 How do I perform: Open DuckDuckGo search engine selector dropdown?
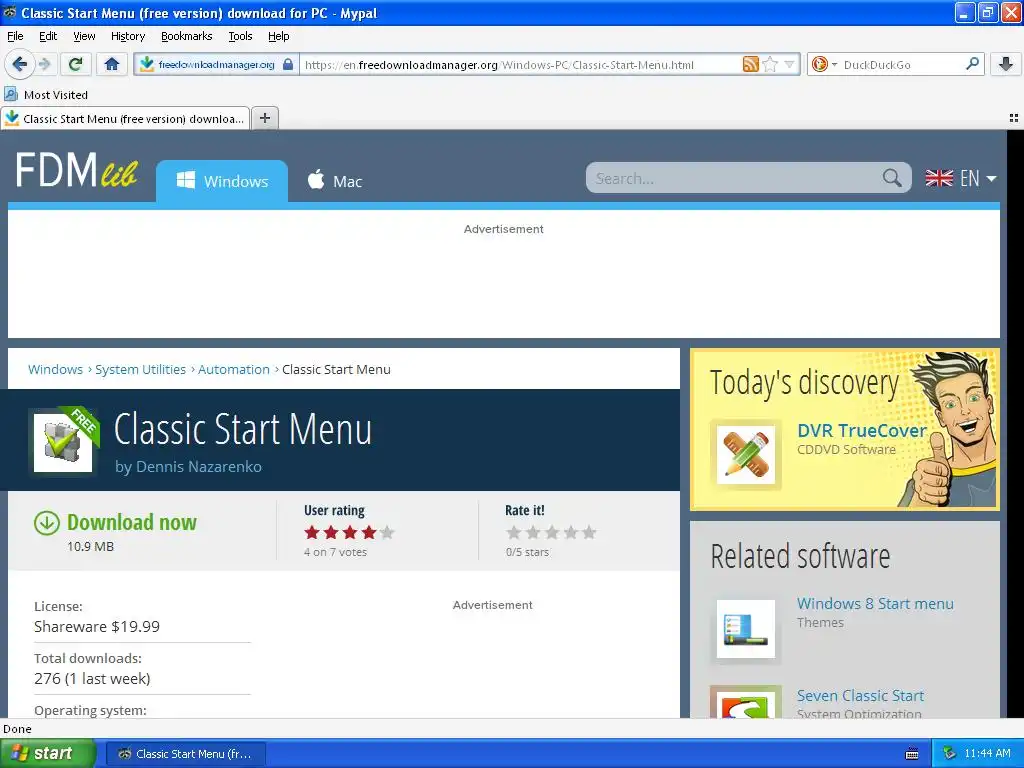[x=824, y=64]
